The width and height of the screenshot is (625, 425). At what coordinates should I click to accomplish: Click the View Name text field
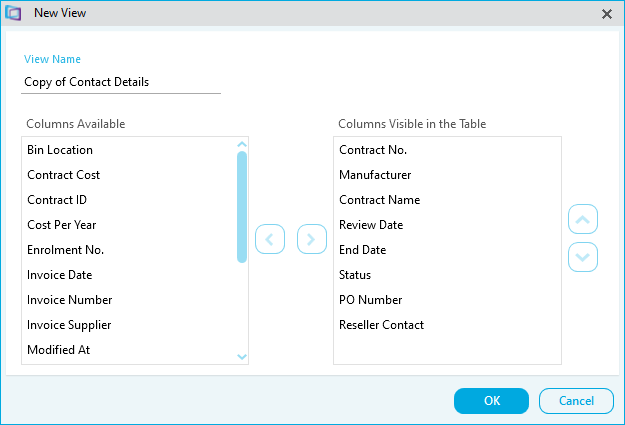coord(121,82)
